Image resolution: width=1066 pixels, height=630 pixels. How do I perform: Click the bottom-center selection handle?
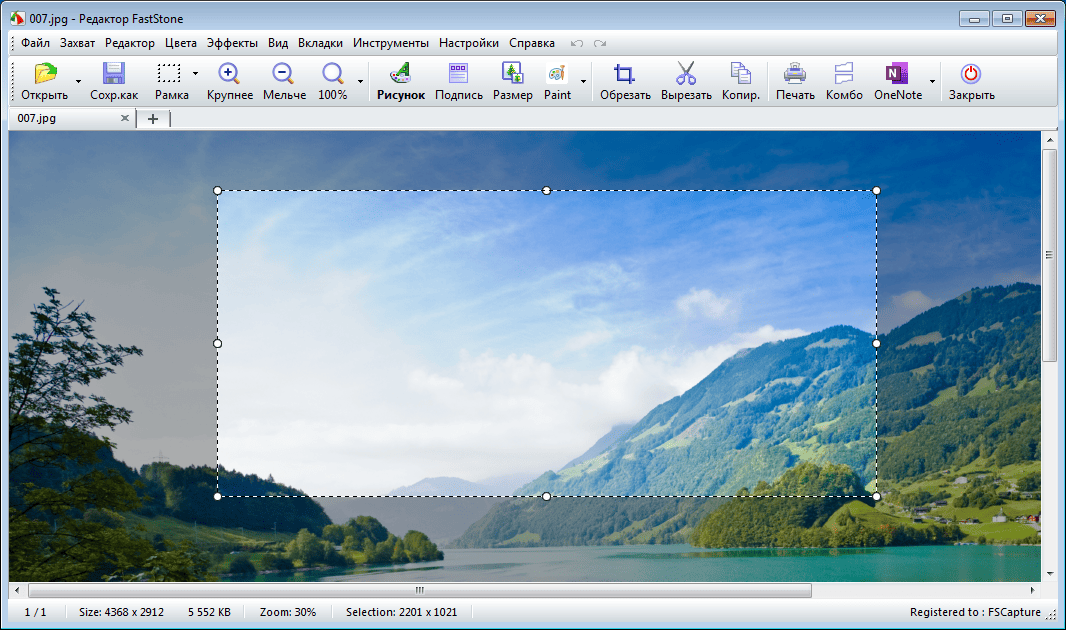(x=547, y=497)
